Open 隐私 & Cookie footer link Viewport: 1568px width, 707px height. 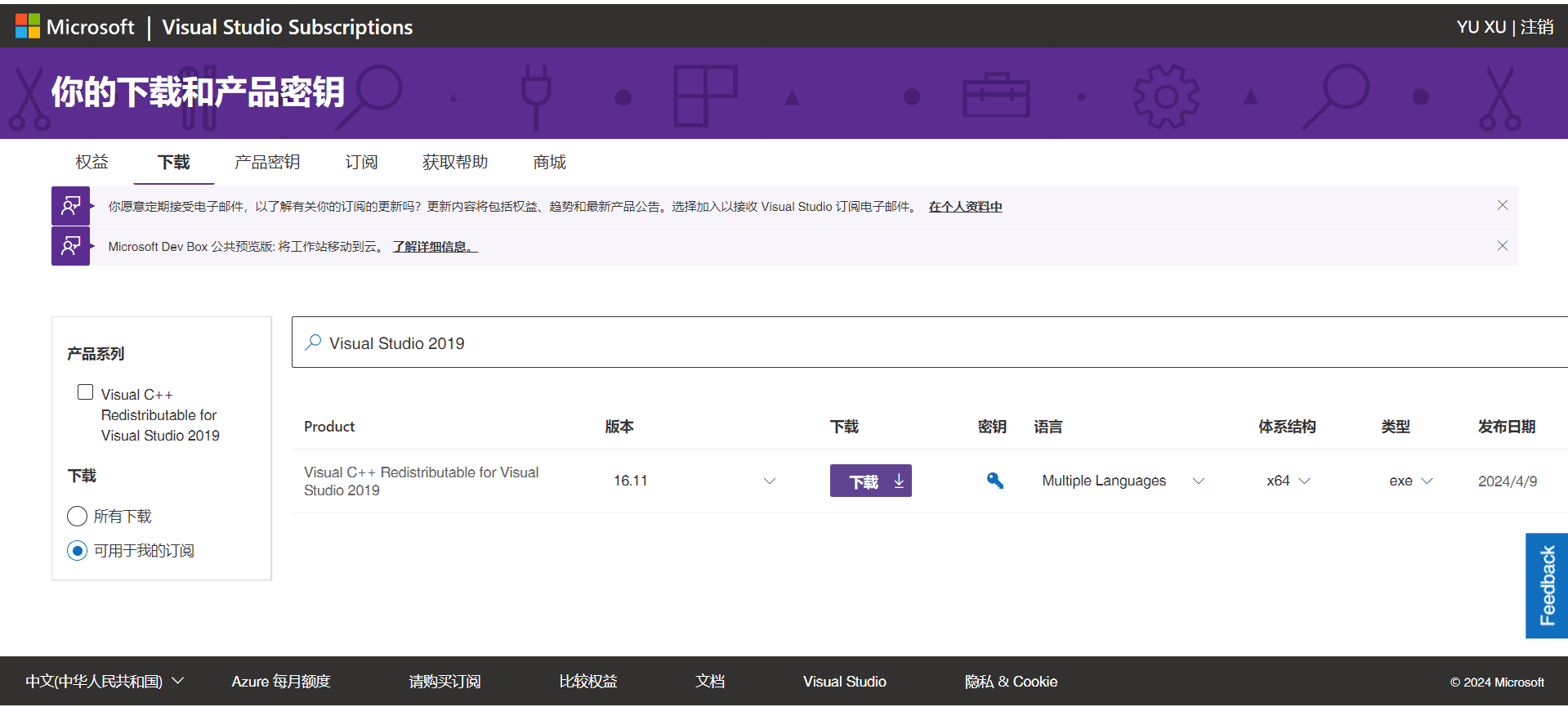point(1011,681)
